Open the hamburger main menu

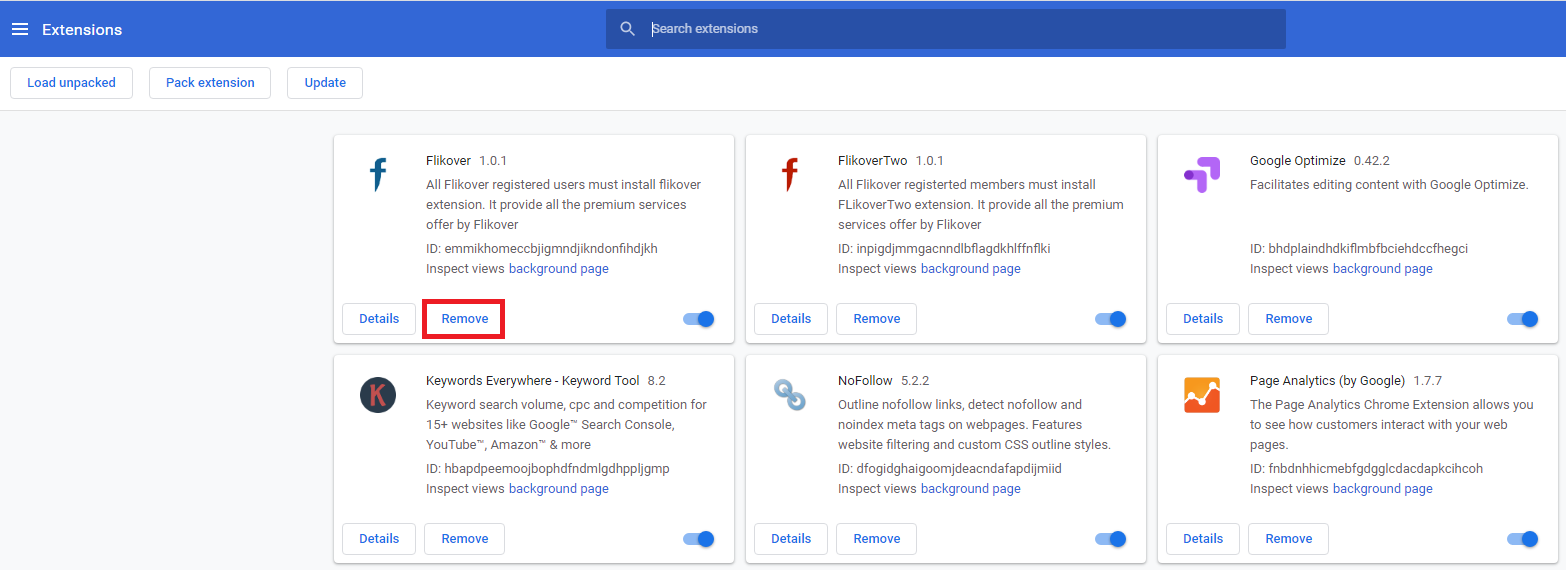20,29
